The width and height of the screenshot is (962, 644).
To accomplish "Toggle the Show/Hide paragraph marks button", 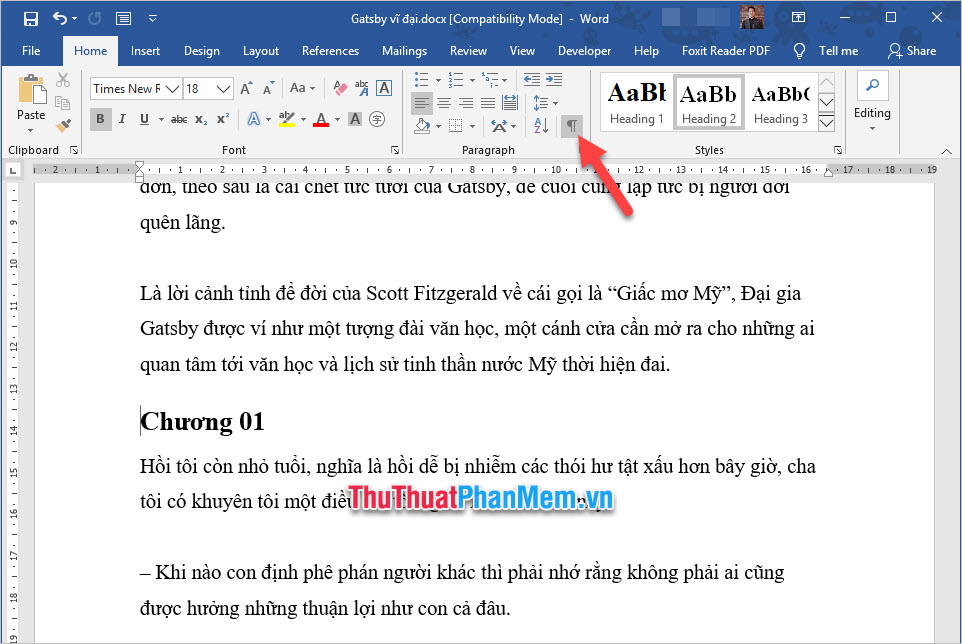I will tap(572, 125).
